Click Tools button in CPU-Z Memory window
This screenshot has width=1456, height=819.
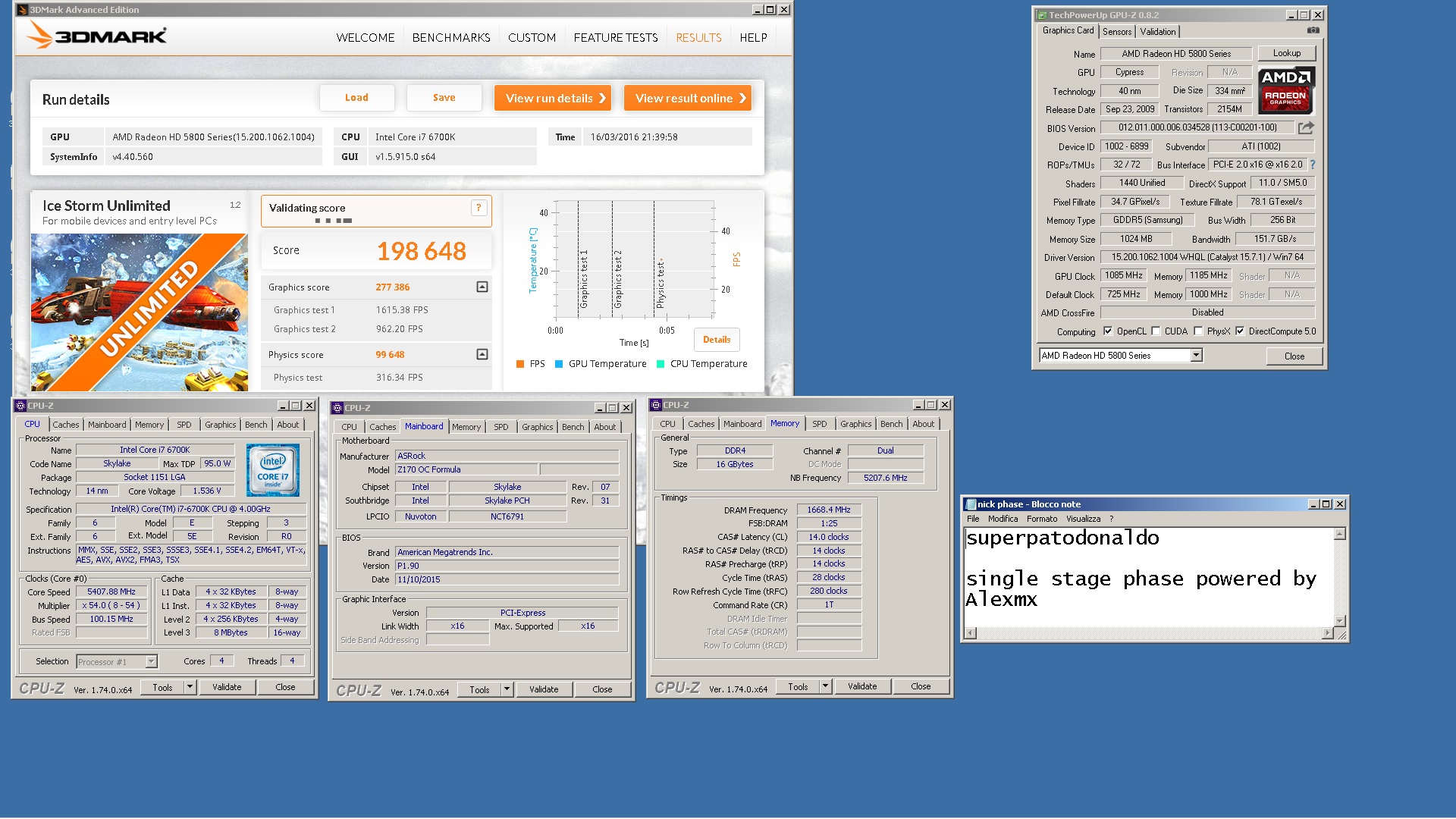[799, 686]
